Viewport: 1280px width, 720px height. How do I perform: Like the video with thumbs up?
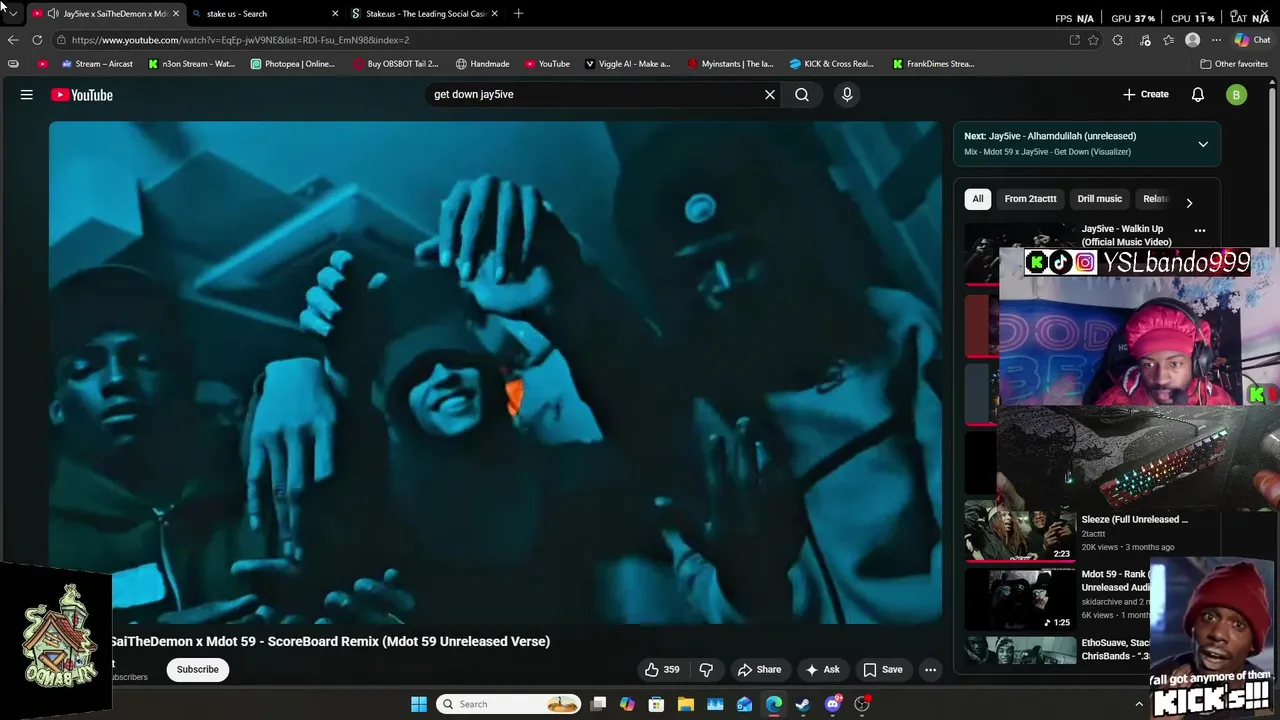[x=662, y=670]
